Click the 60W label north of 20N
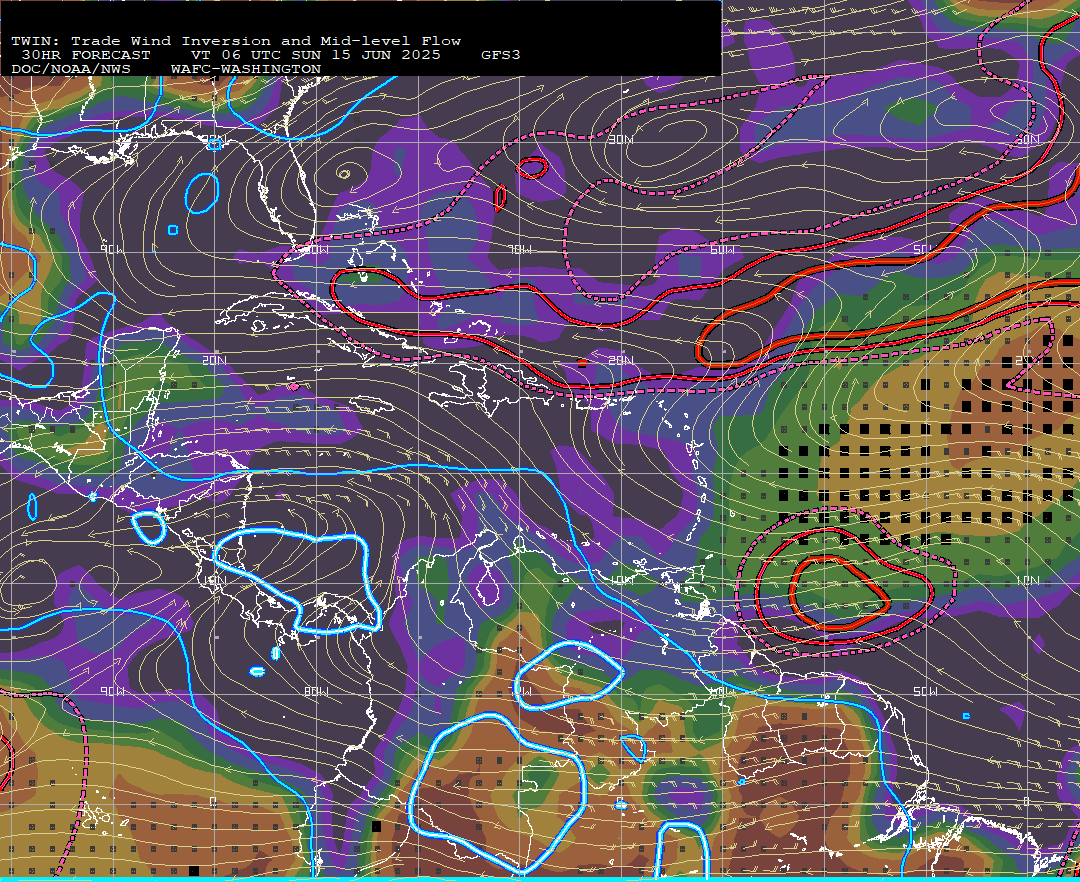Viewport: 1080px width, 882px height. click(722, 249)
